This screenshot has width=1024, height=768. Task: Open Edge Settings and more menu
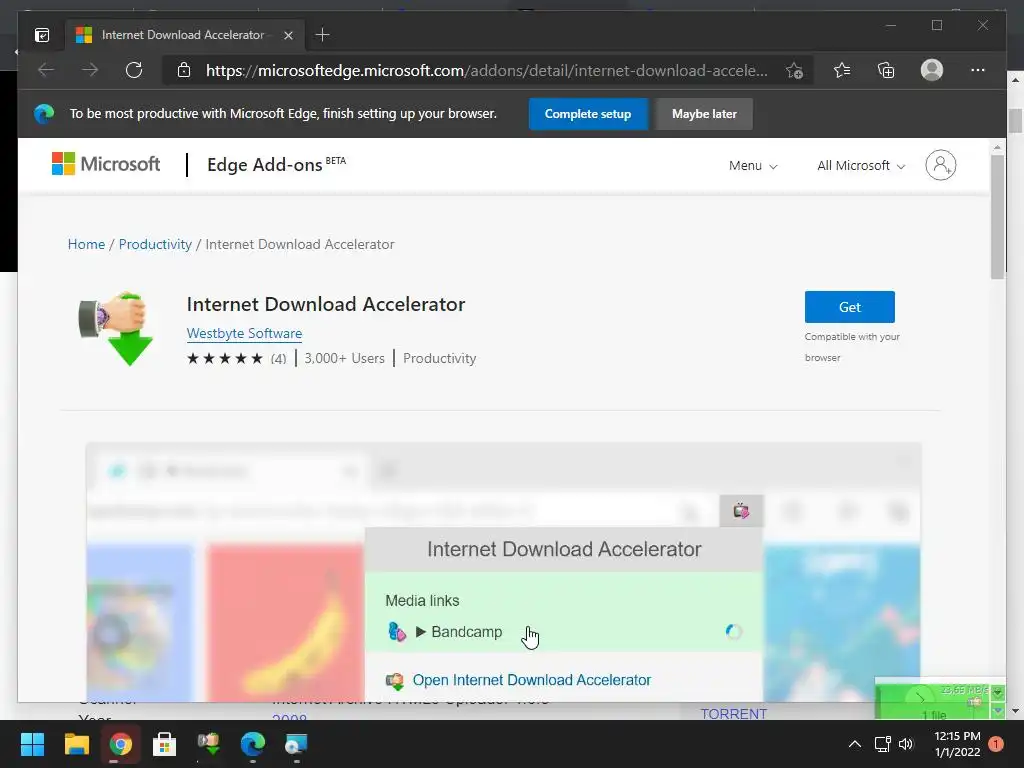978,70
